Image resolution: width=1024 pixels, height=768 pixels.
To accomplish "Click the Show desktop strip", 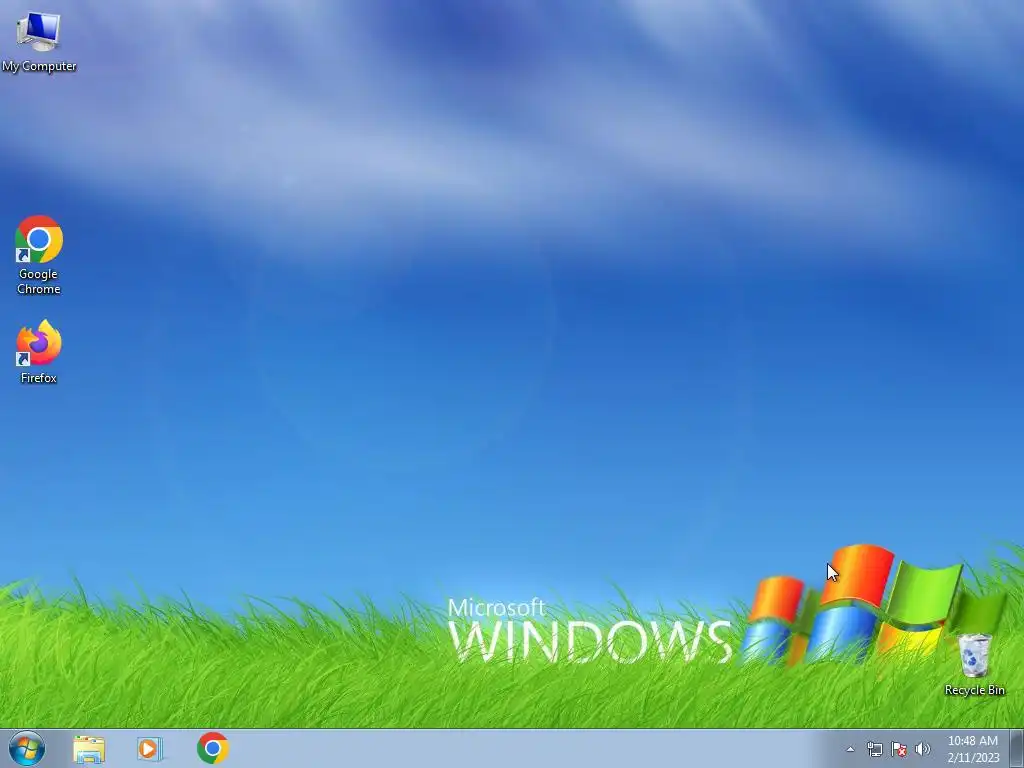I will click(x=1017, y=748).
